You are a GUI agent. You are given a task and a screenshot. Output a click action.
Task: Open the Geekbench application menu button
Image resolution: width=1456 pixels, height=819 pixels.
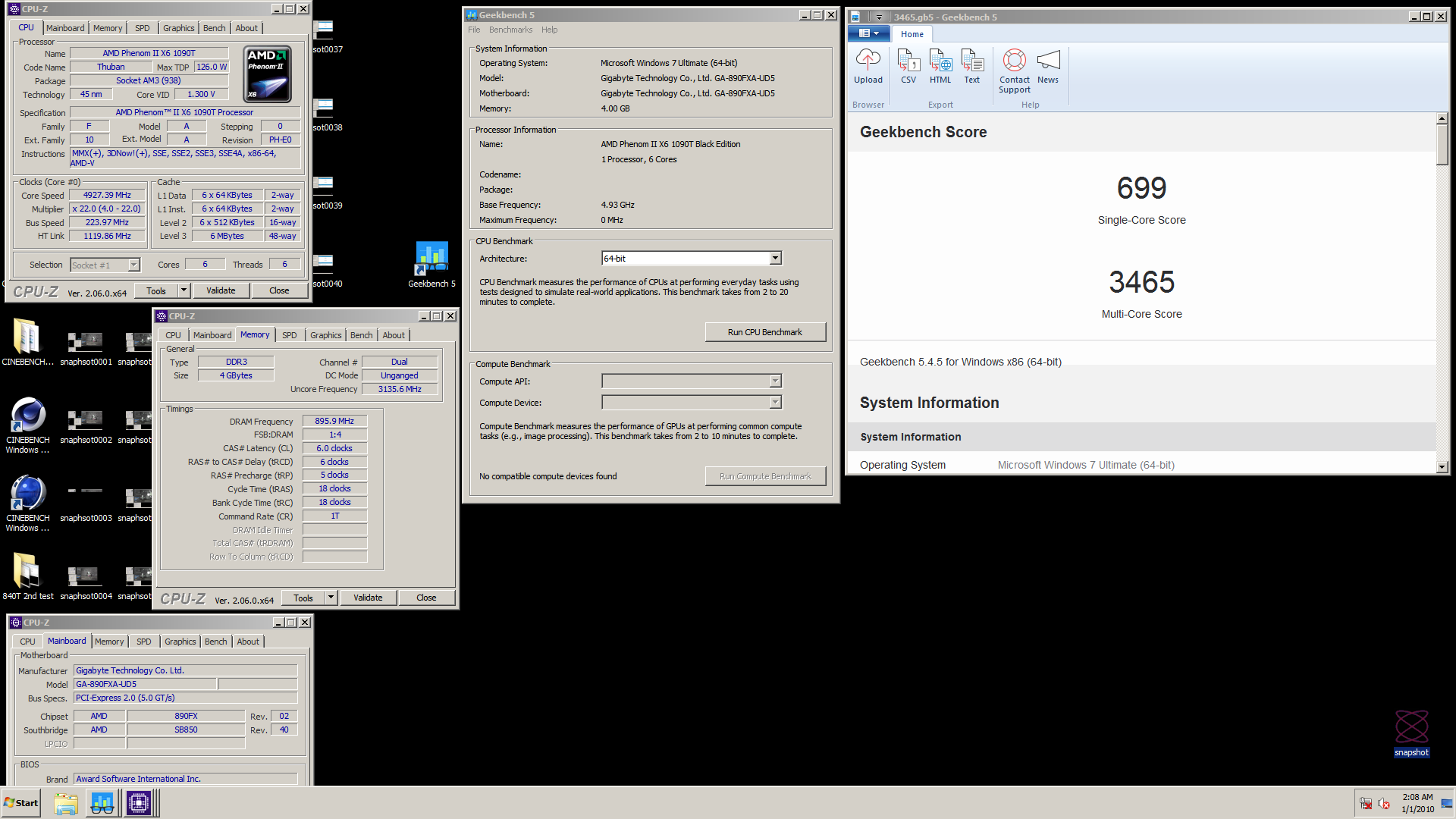[x=868, y=33]
